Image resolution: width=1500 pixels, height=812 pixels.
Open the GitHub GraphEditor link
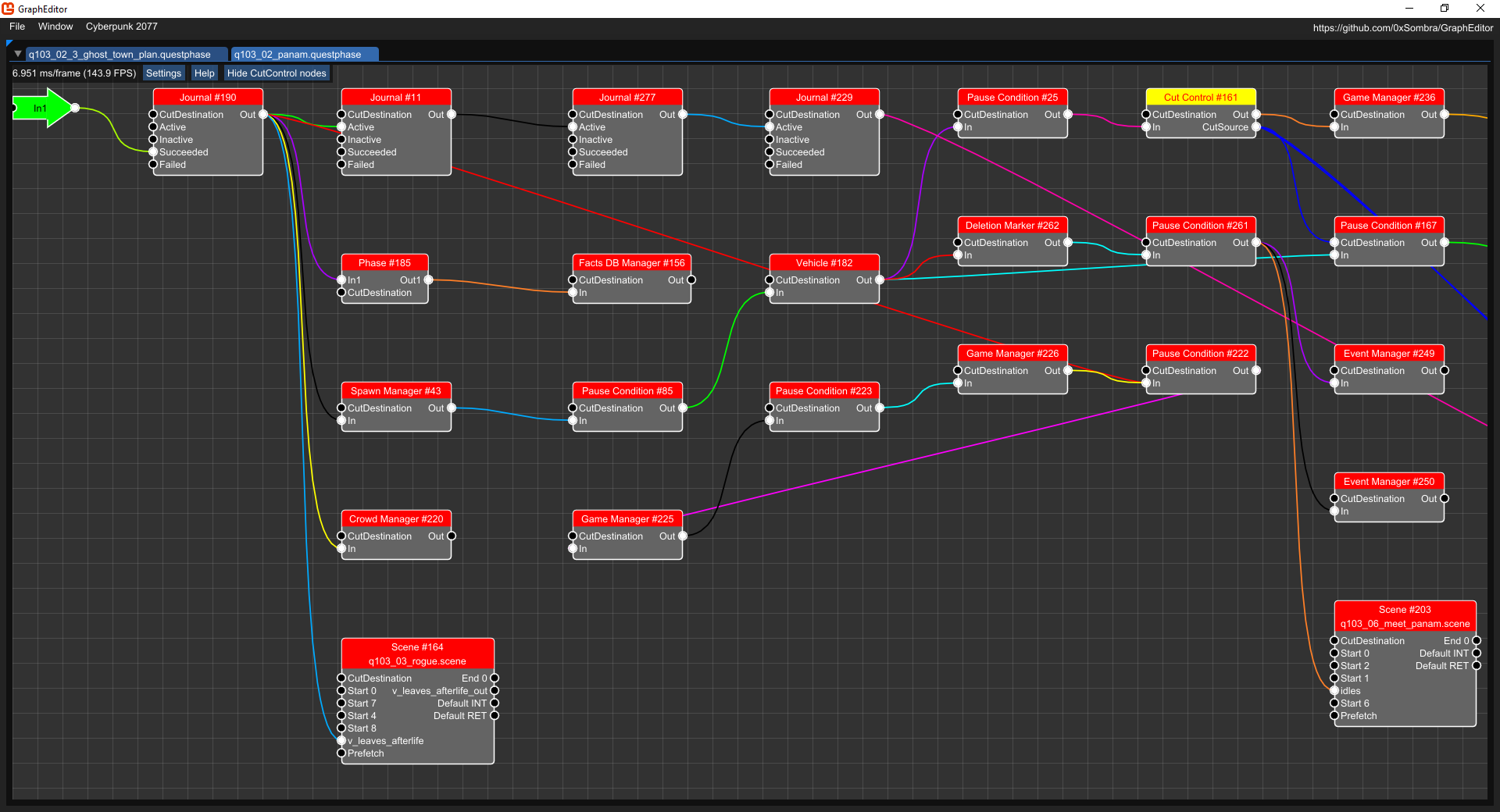1403,28
